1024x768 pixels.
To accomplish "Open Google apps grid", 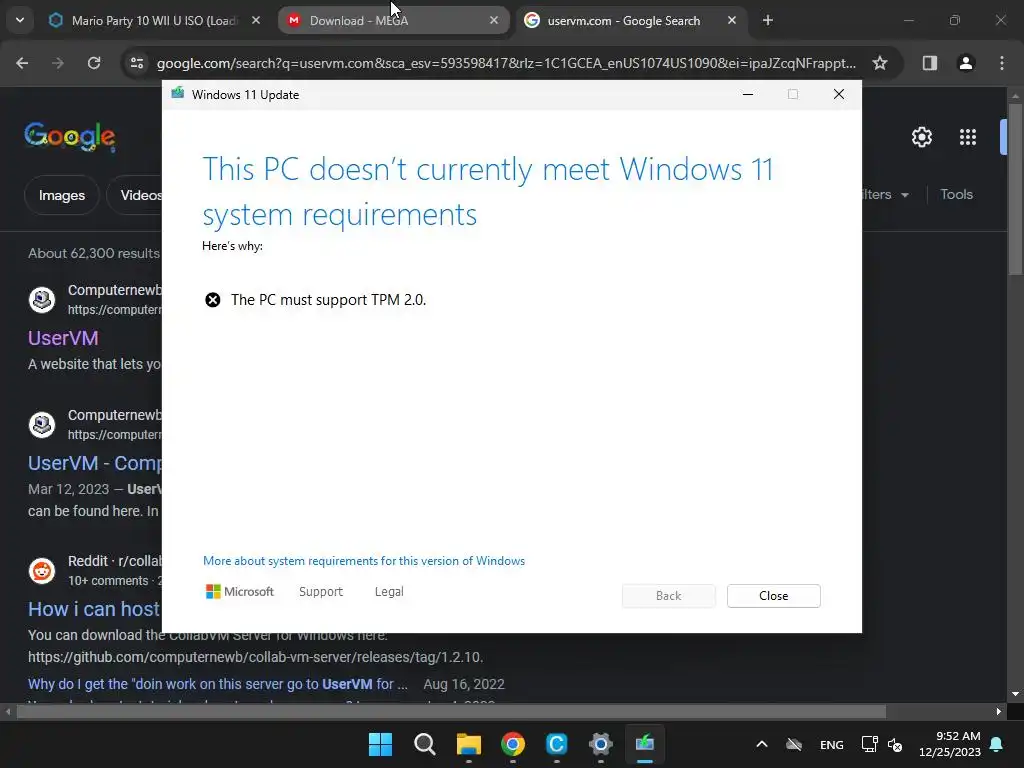I will point(968,137).
